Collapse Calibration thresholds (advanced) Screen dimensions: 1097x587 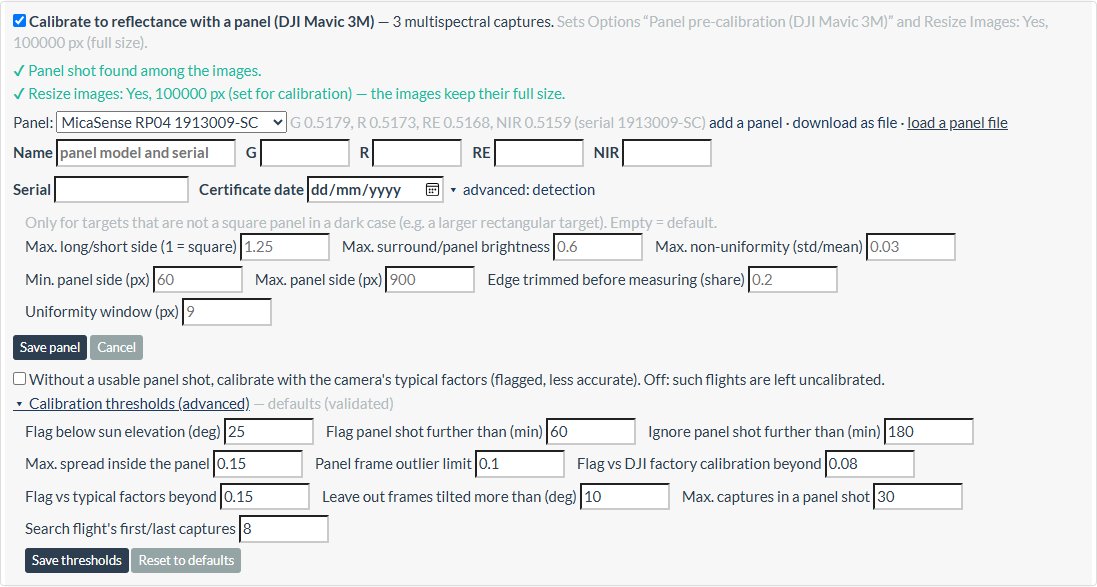point(132,404)
